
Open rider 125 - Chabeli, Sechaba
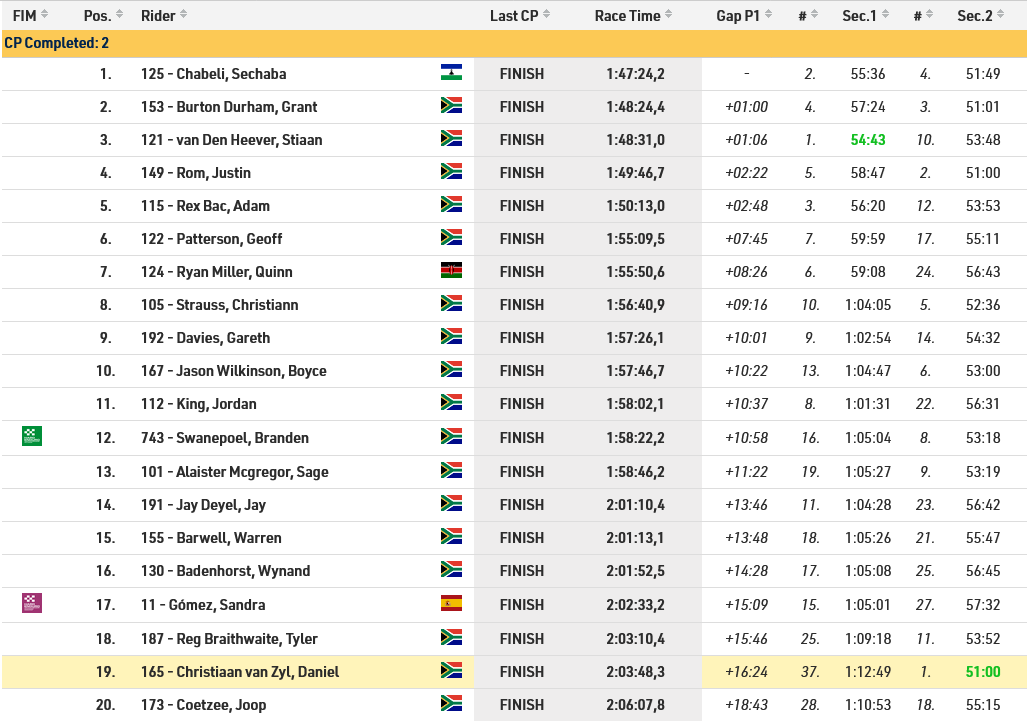pyautogui.click(x=214, y=73)
